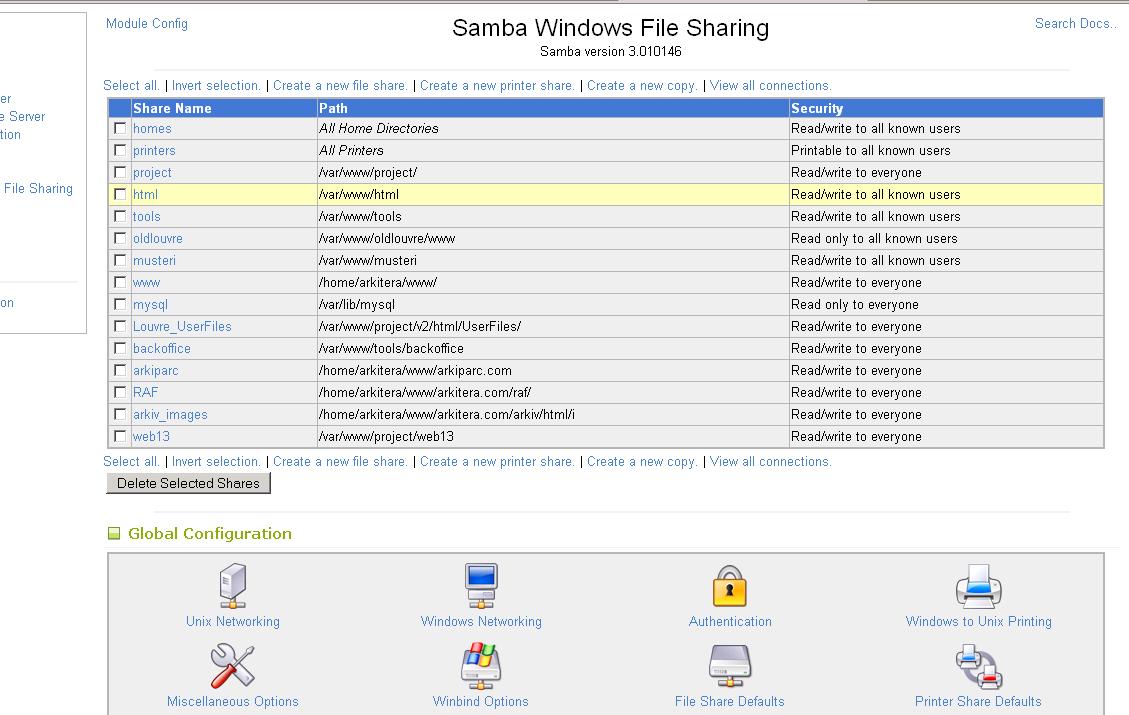Click the Authentication text label
The width and height of the screenshot is (1129, 715).
click(730, 621)
